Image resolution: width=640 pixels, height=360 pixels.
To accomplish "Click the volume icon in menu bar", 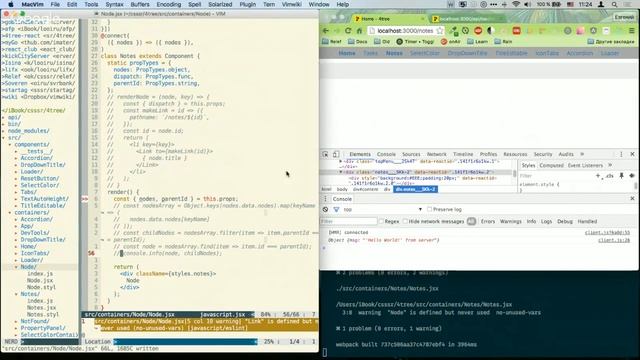I will coord(527,4).
